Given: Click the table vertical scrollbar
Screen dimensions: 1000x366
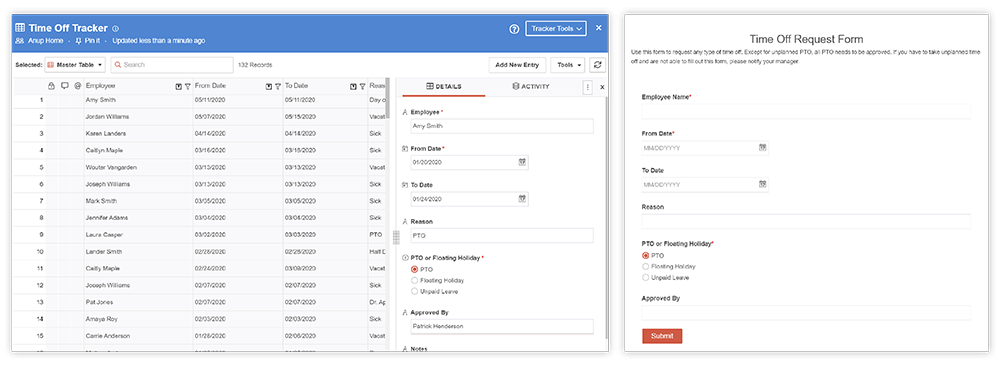Looking at the screenshot, I should click(x=388, y=98).
